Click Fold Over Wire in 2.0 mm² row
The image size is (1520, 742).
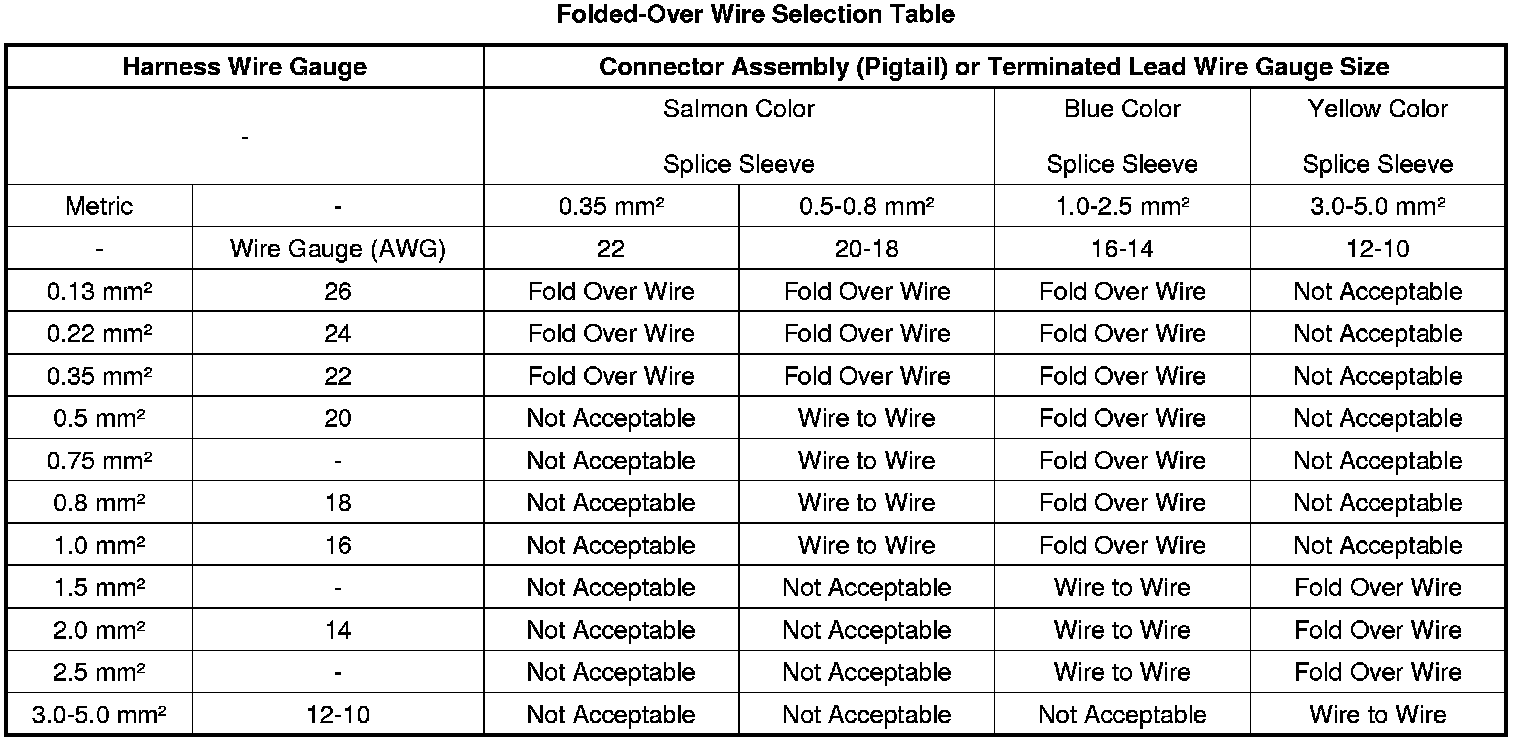coord(1378,630)
